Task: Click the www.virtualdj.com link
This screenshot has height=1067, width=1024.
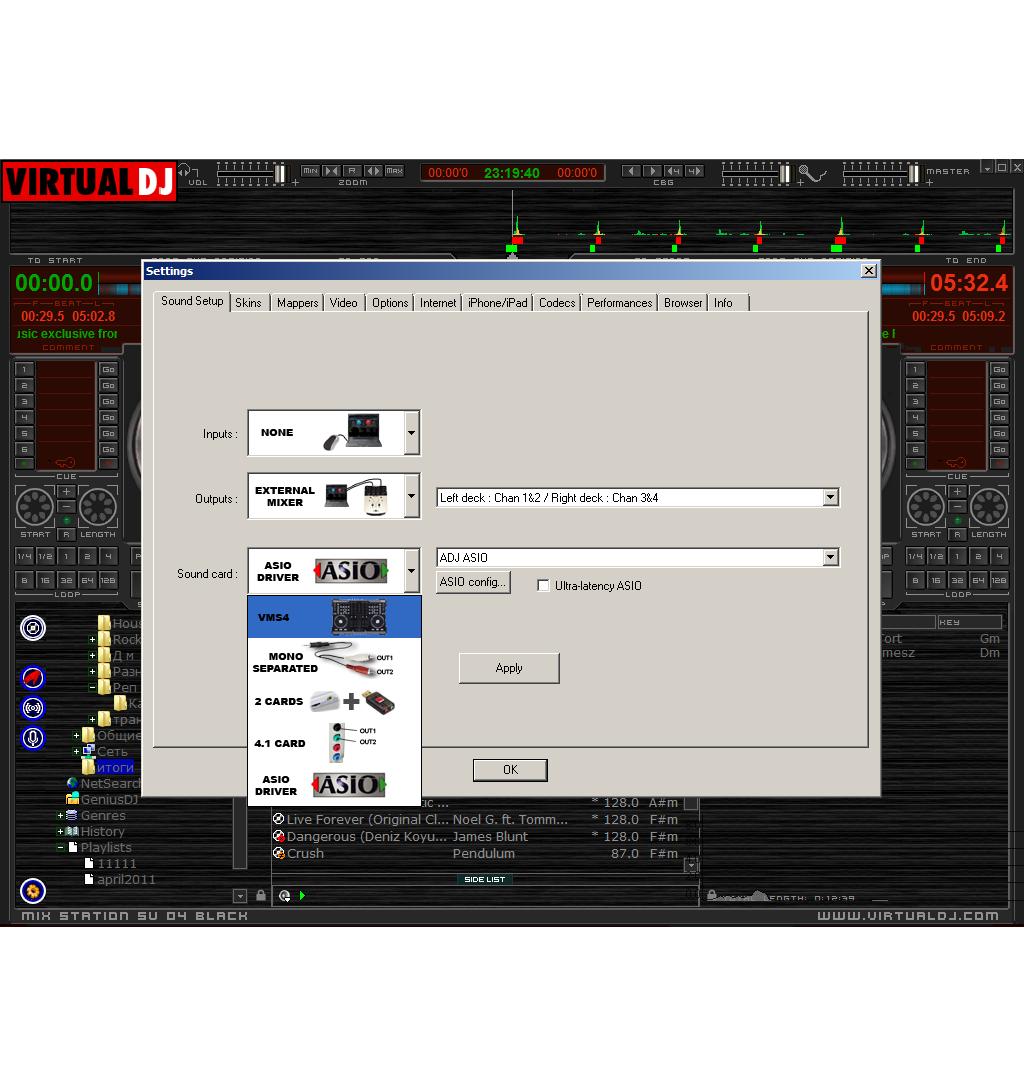Action: (x=908, y=916)
